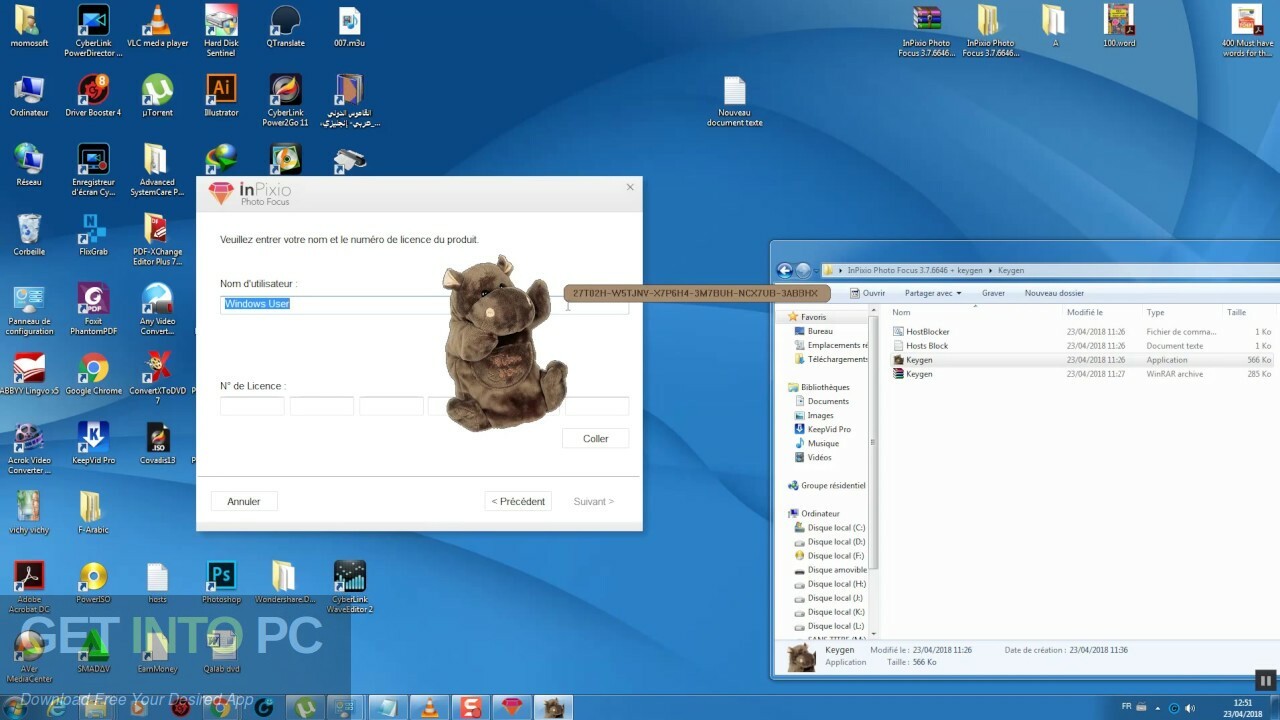
Task: Launch Google Chrome from the desktop
Action: [x=93, y=375]
